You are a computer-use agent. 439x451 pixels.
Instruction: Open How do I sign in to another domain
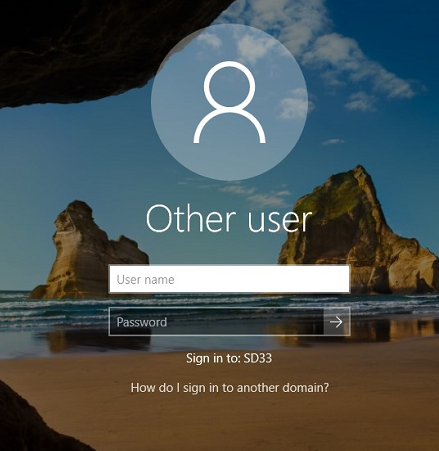pos(230,388)
